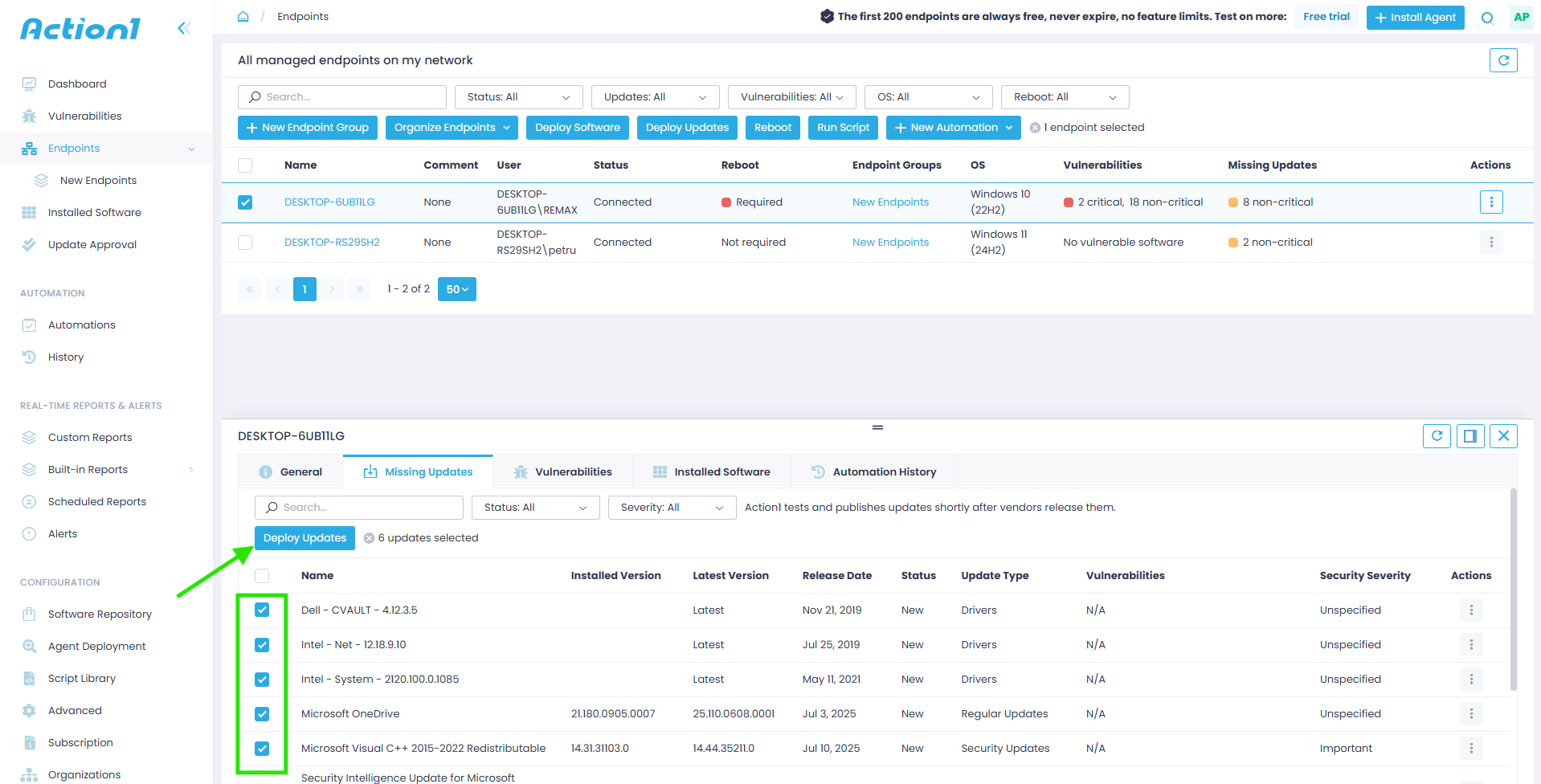Open actions menu for DESKTOP-6UB11LG row
Viewport: 1541px width, 784px height.
pyautogui.click(x=1490, y=202)
